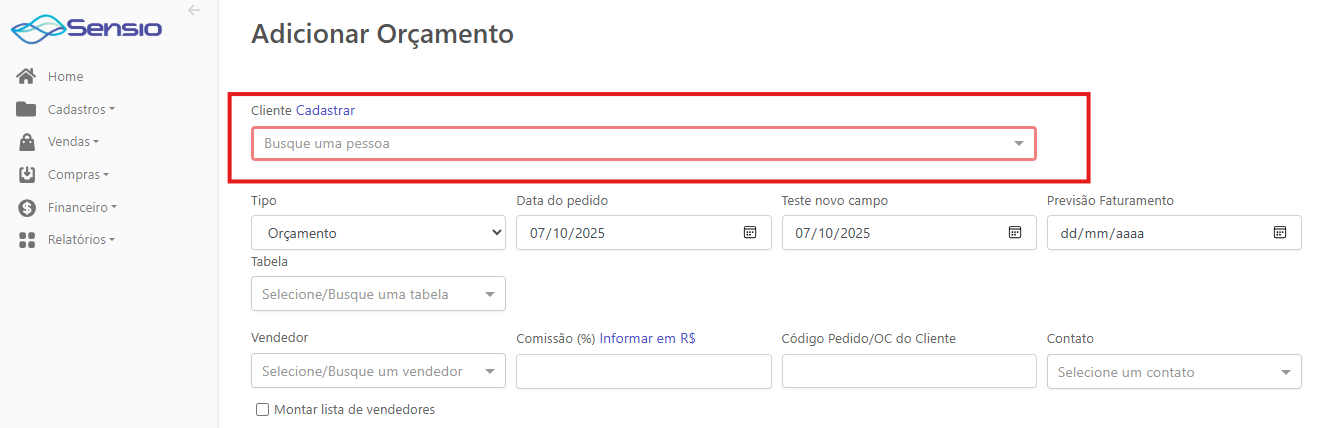Image resolution: width=1324 pixels, height=428 pixels.
Task: Expand the Cadastros sidebar menu
Action: coord(80,109)
